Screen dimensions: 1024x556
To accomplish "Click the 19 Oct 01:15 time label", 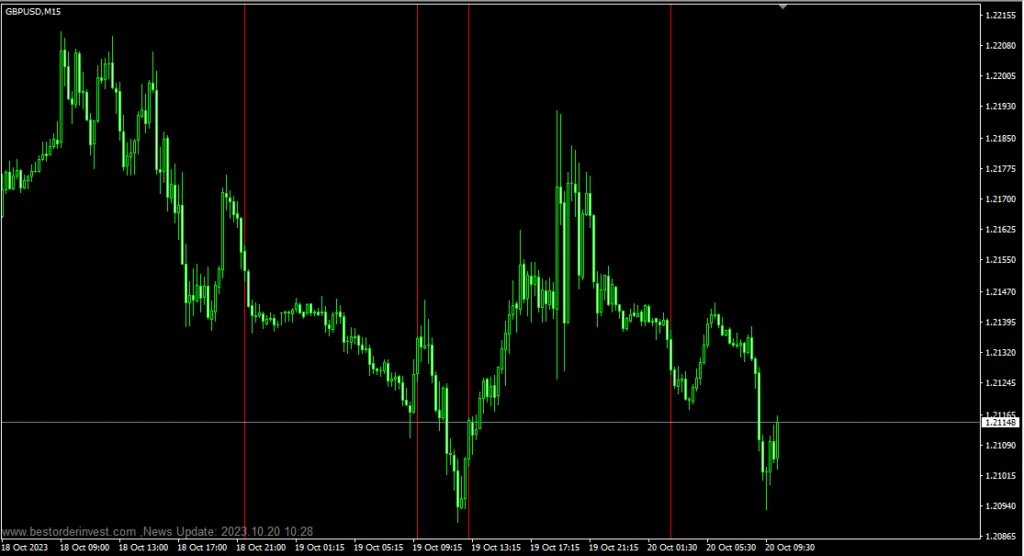I will pyautogui.click(x=319, y=548).
